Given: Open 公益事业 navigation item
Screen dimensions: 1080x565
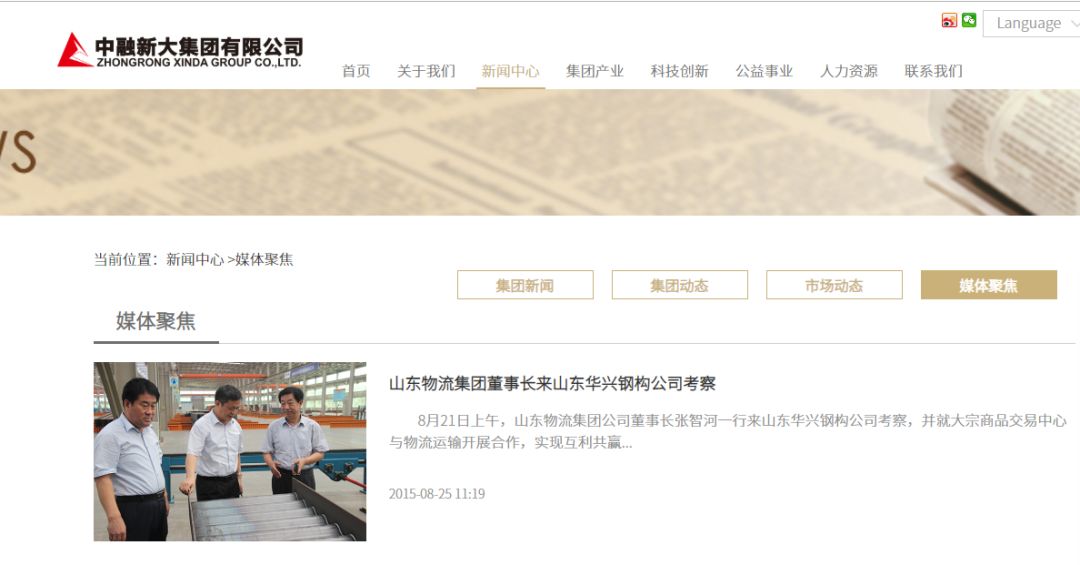Looking at the screenshot, I should (765, 71).
